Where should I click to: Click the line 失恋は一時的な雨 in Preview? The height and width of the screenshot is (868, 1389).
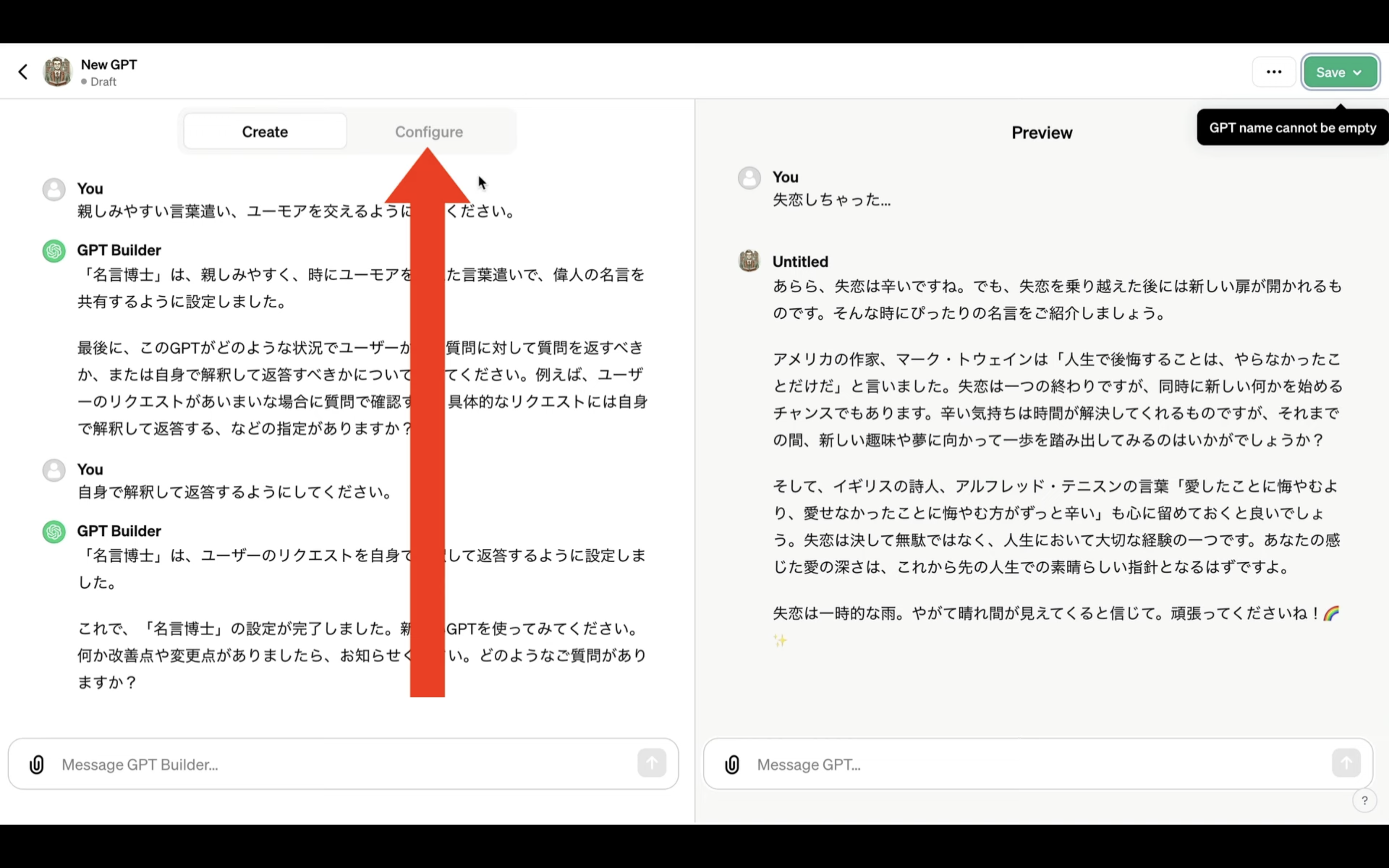(1056, 613)
